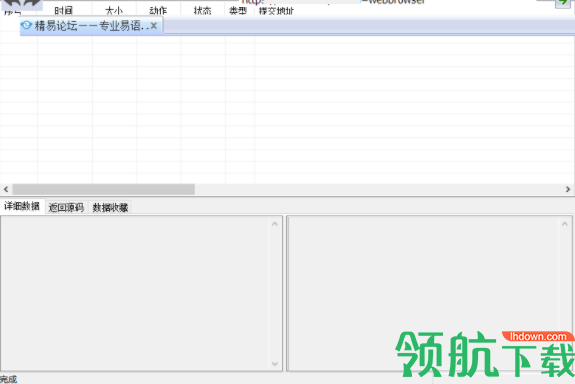The width and height of the screenshot is (575, 384).
Task: Click the green go arrow button
Action: tap(563, 3)
